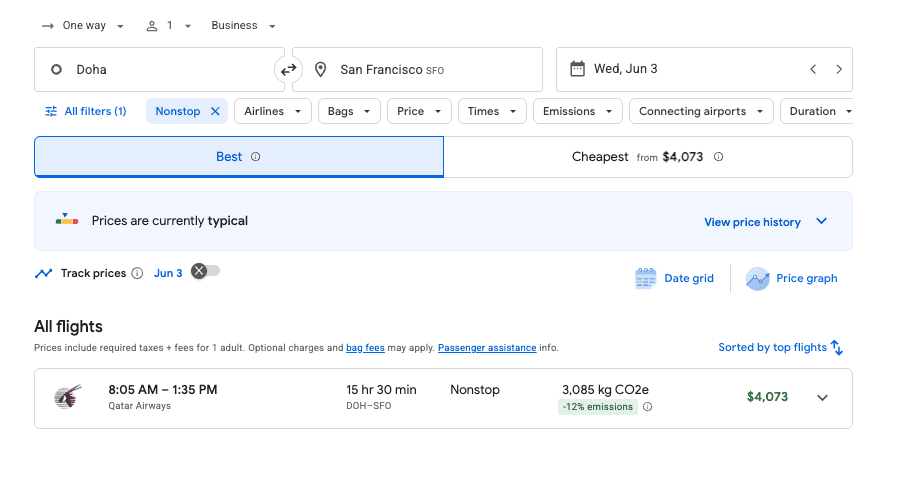The image size is (909, 484).
Task: Open the Airlines filter dropdown
Action: click(273, 111)
